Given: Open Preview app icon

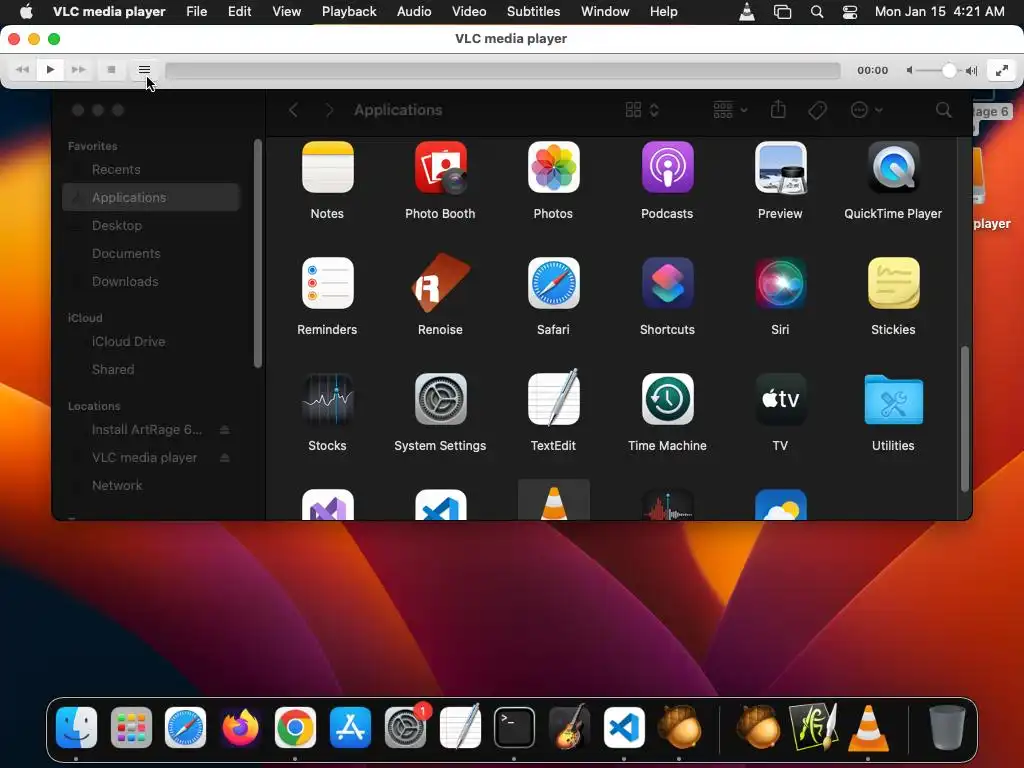Looking at the screenshot, I should click(780, 167).
